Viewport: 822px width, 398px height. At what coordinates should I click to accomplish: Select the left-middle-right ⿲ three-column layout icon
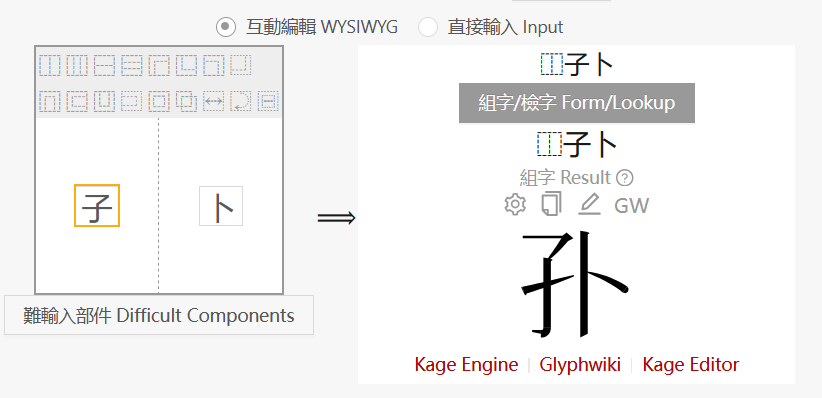point(77,66)
